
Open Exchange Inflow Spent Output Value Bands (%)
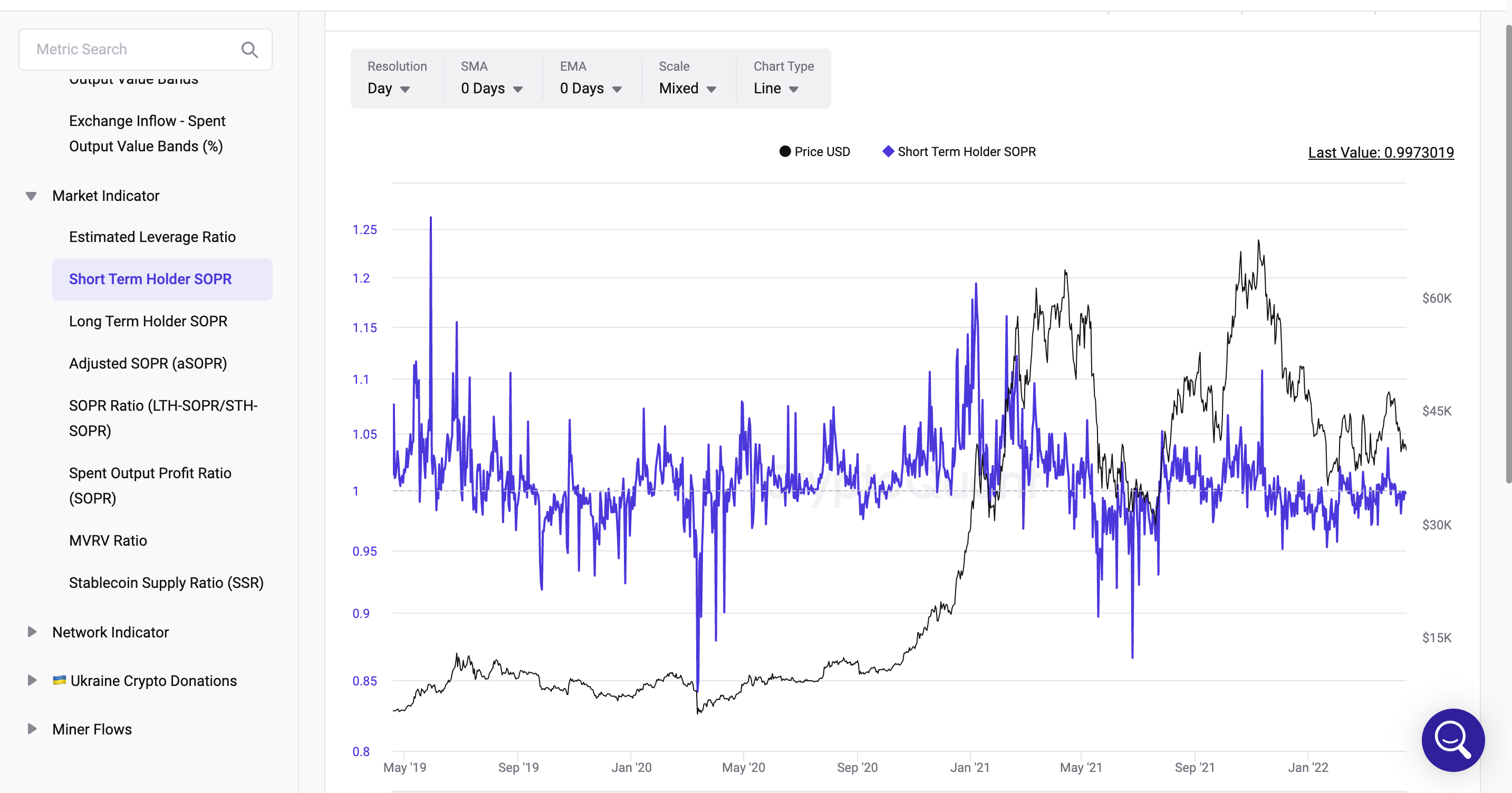click(147, 134)
